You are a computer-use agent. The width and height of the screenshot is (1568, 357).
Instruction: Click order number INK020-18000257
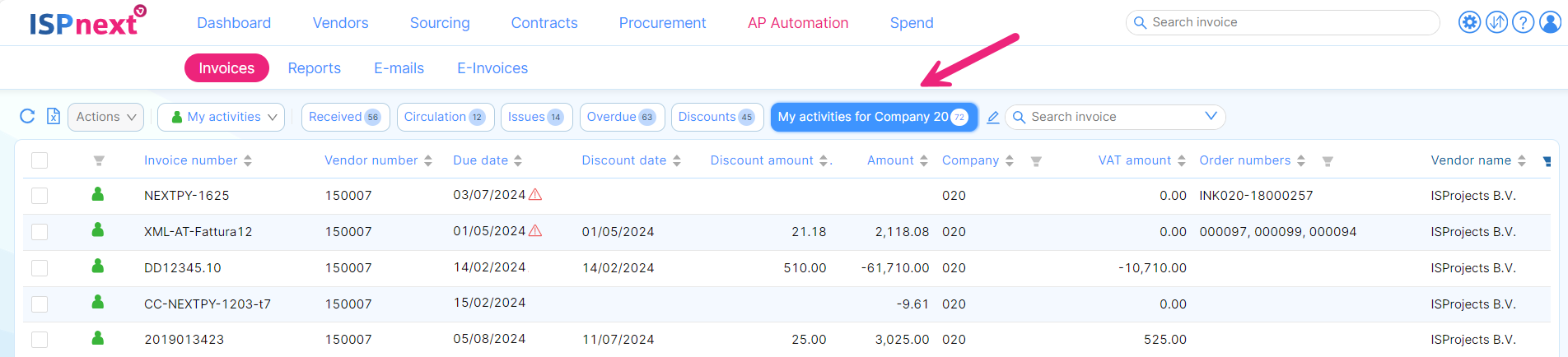[1256, 196]
